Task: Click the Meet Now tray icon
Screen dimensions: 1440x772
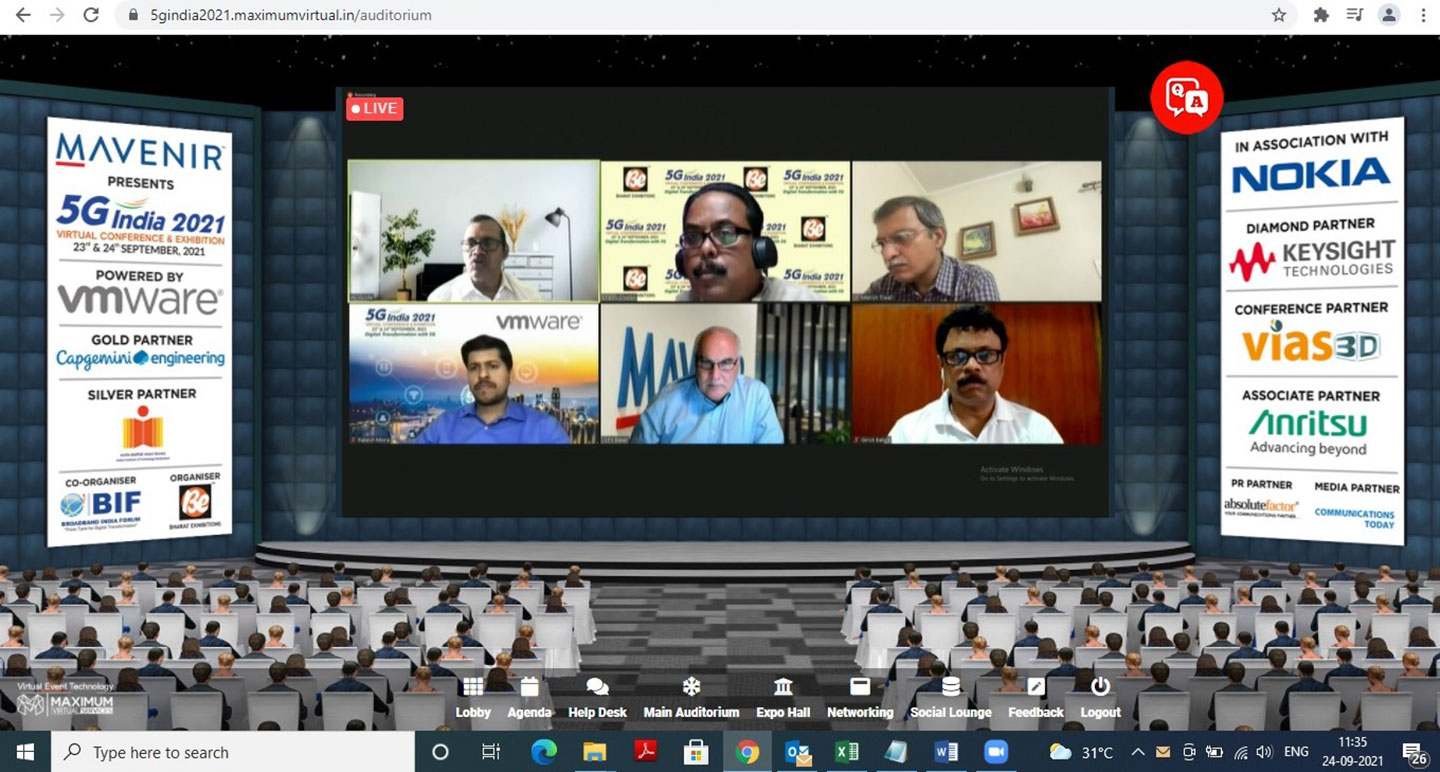Action: (1189, 752)
